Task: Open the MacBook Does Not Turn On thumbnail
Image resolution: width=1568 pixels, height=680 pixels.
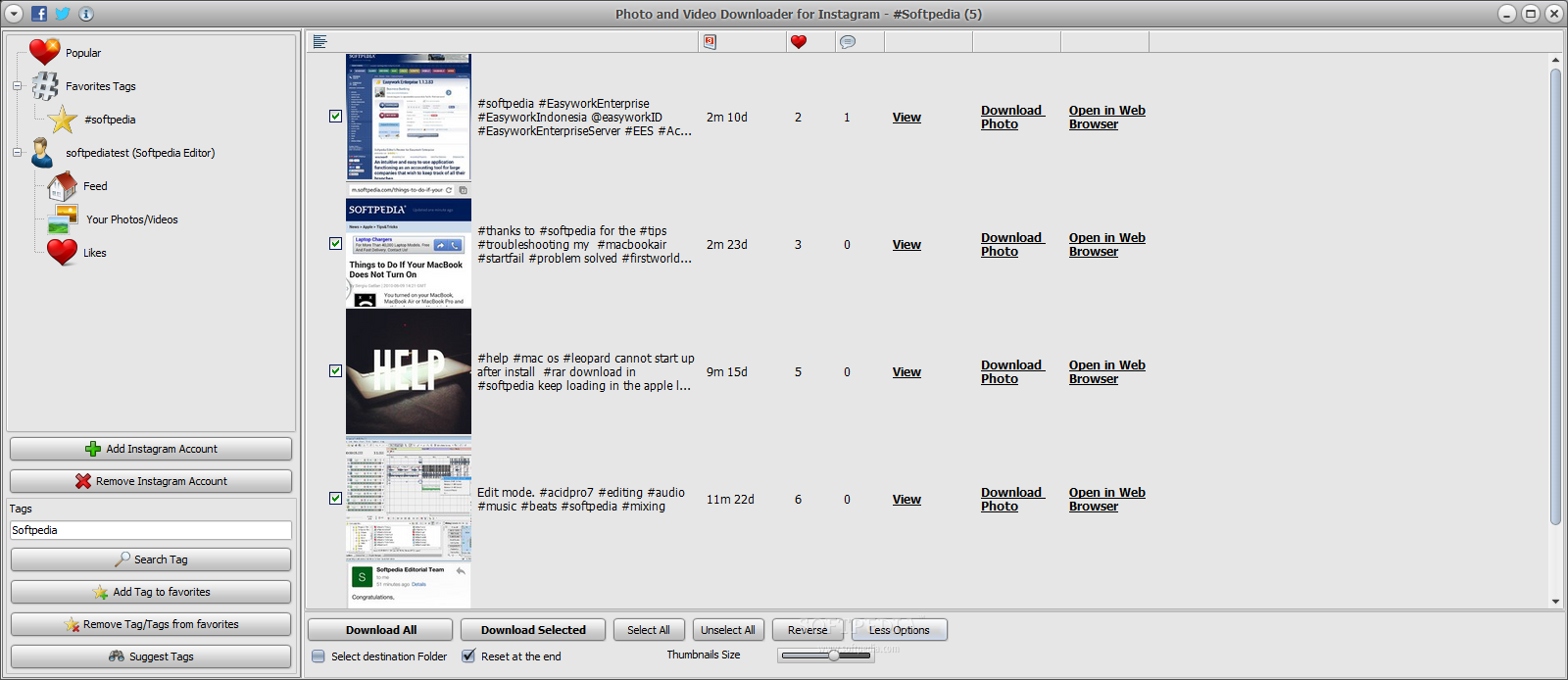Action: 409,245
